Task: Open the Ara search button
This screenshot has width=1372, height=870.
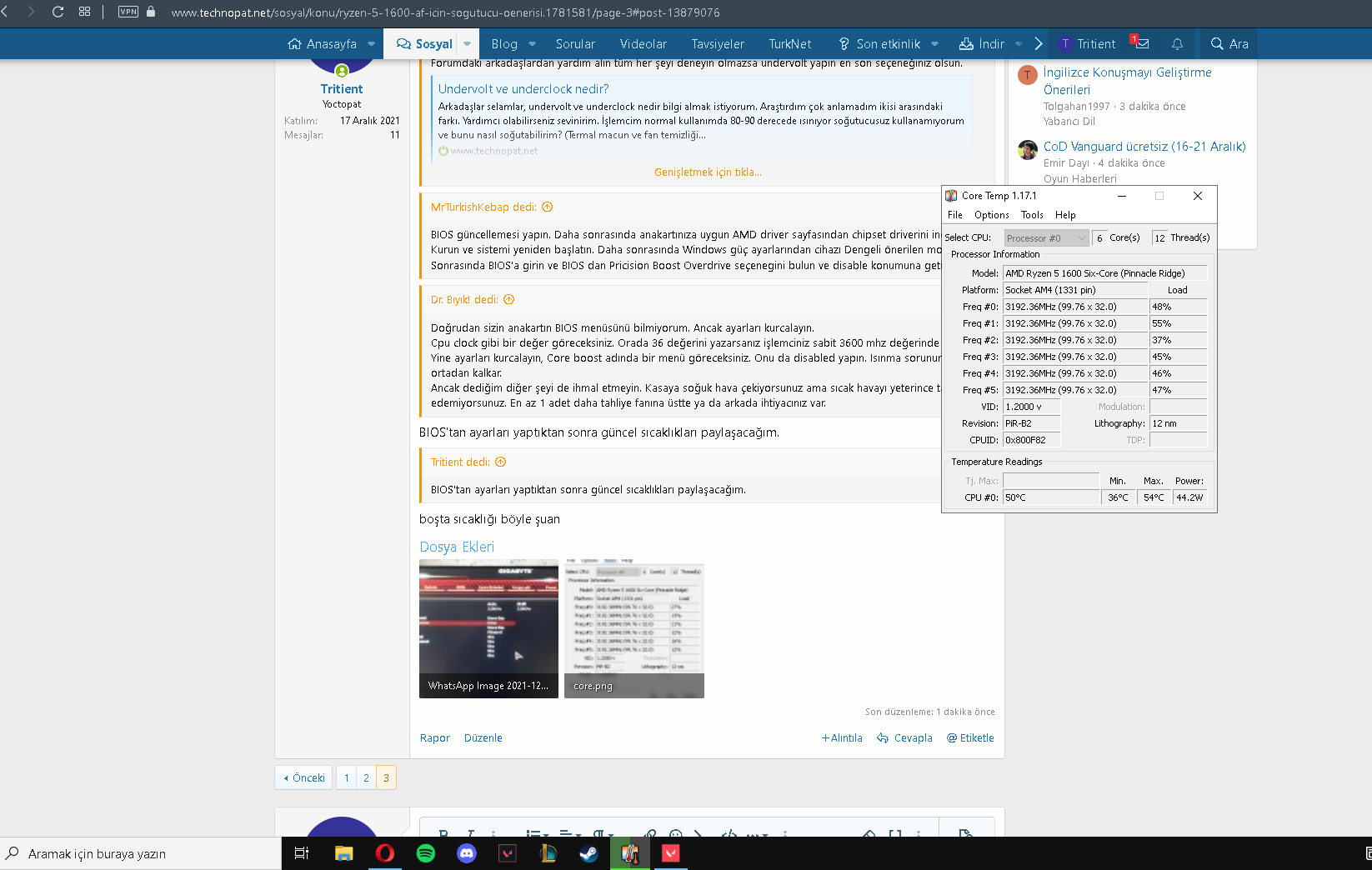Action: coord(1229,44)
